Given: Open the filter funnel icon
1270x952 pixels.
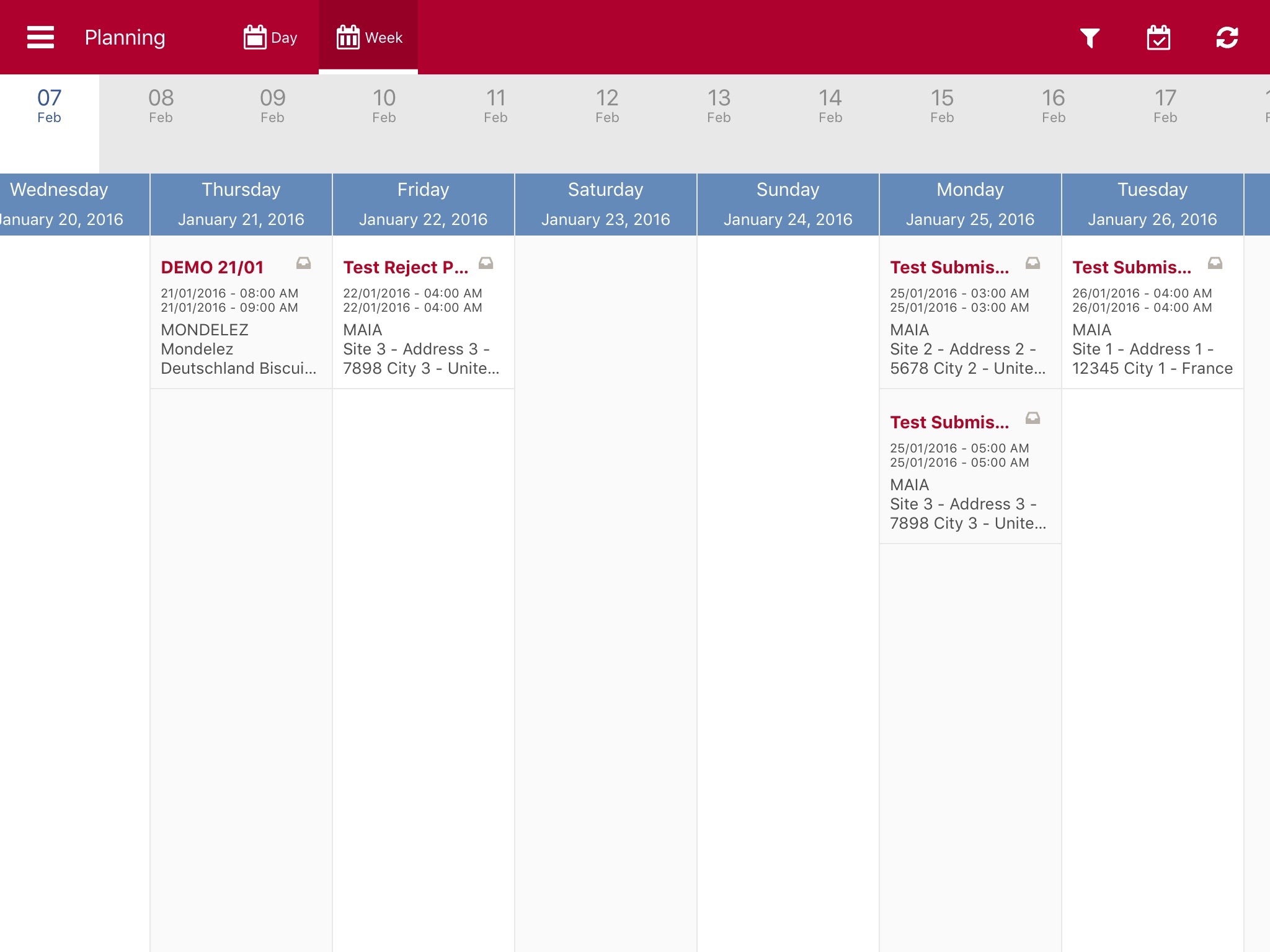Looking at the screenshot, I should click(x=1090, y=38).
